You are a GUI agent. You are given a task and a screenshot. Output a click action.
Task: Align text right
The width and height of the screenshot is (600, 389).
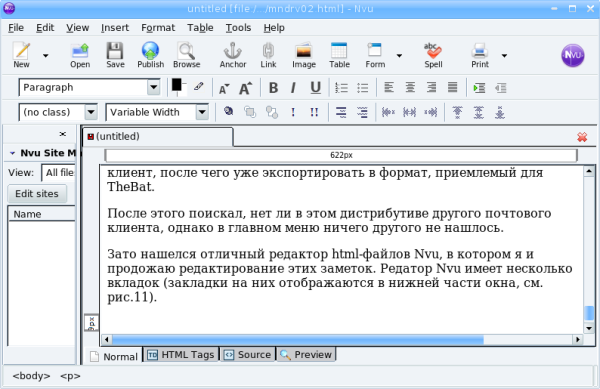tap(431, 88)
